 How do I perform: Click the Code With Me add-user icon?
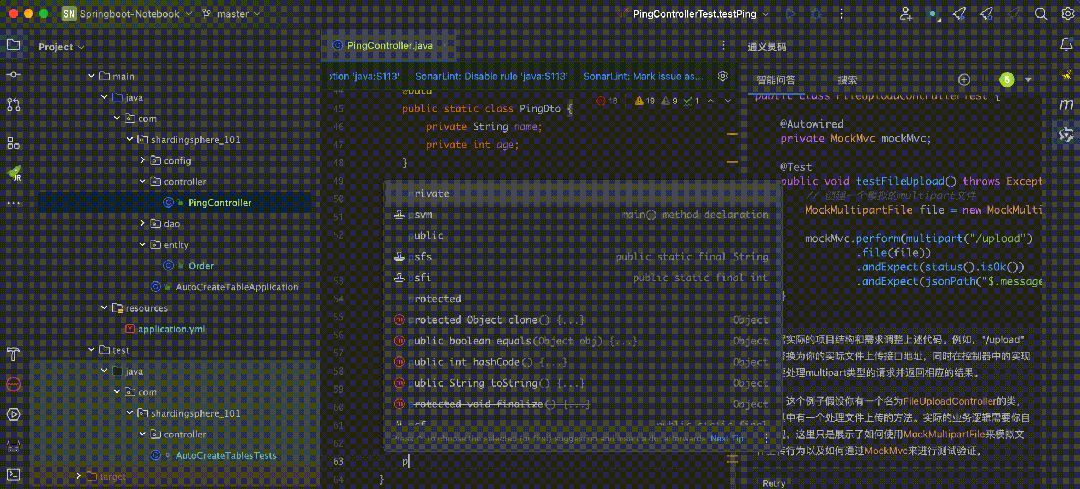click(x=906, y=14)
